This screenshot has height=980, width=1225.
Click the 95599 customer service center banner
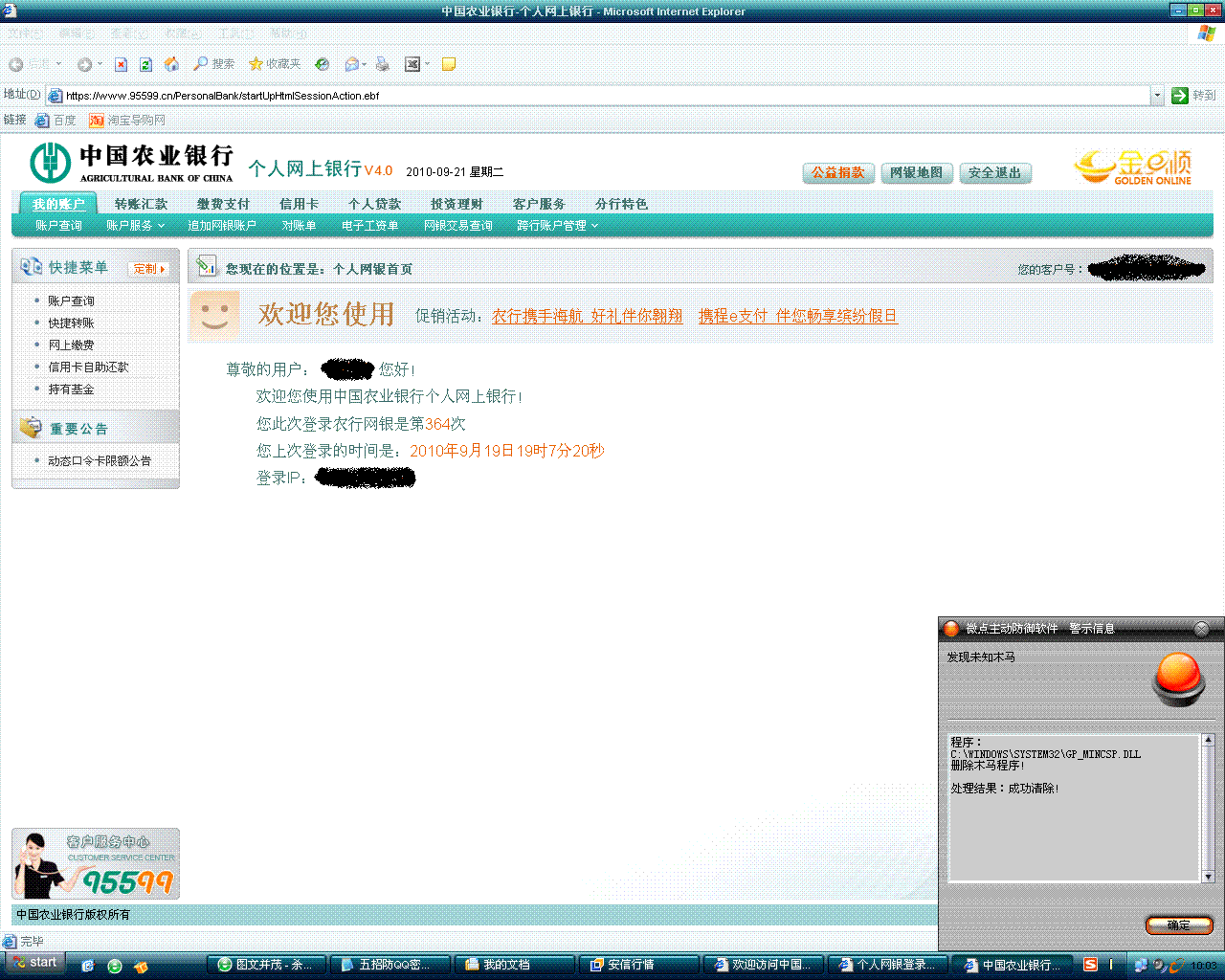(96, 863)
